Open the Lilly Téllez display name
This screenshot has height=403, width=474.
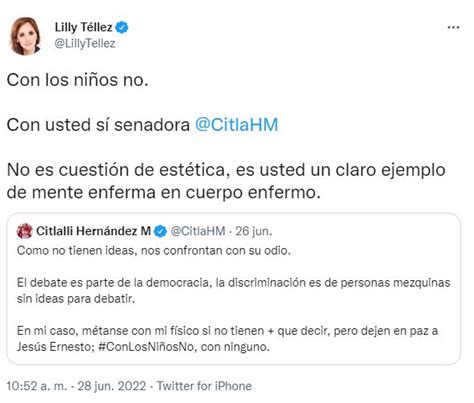83,27
